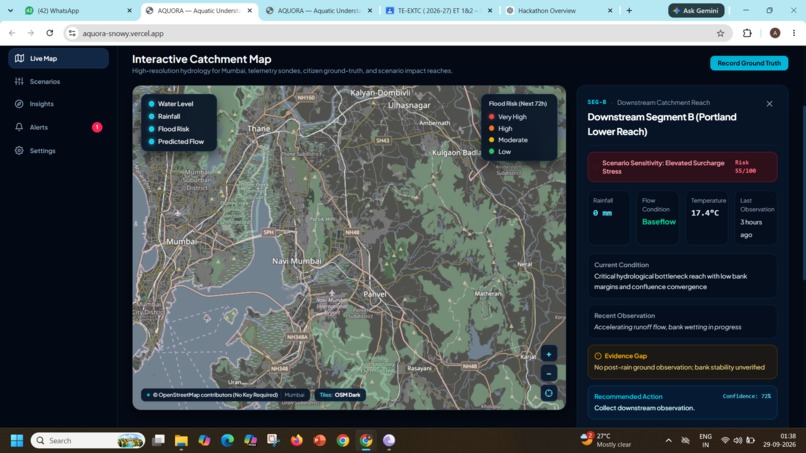Click the Scenarios sliders icon
This screenshot has height=453, width=806.
click(19, 81)
